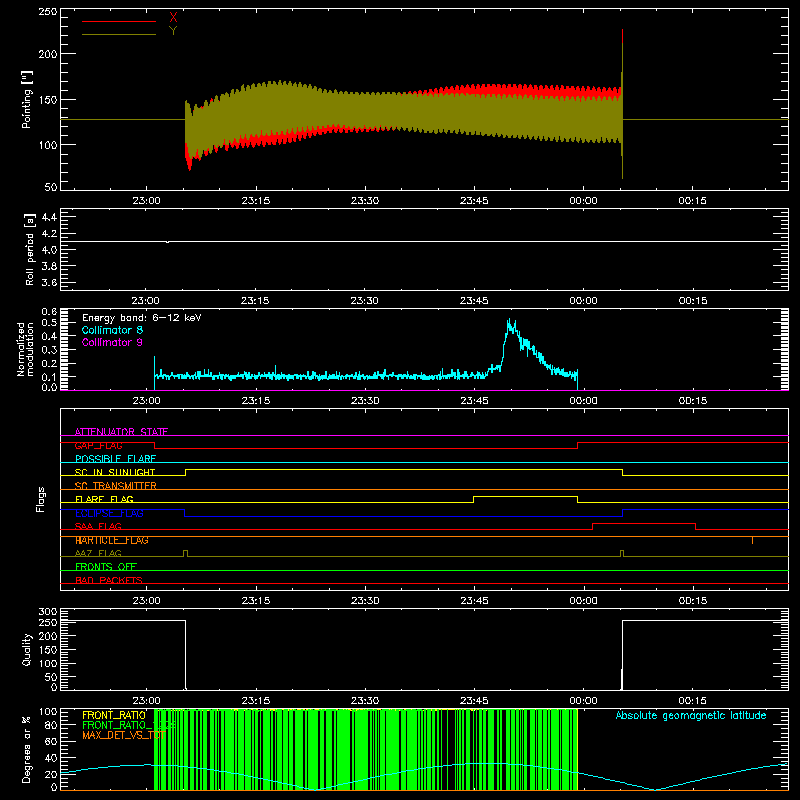
Task: Click the 3.6 tick on Roll period axis
Action: pyautogui.click(x=49, y=282)
